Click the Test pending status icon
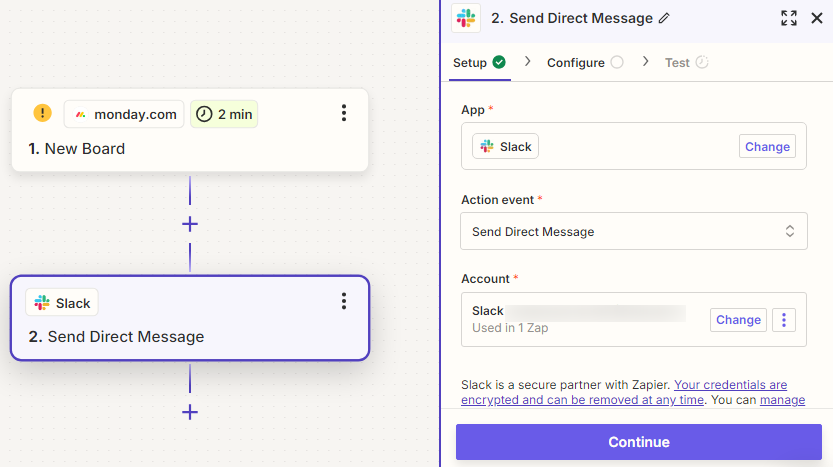 tap(702, 62)
